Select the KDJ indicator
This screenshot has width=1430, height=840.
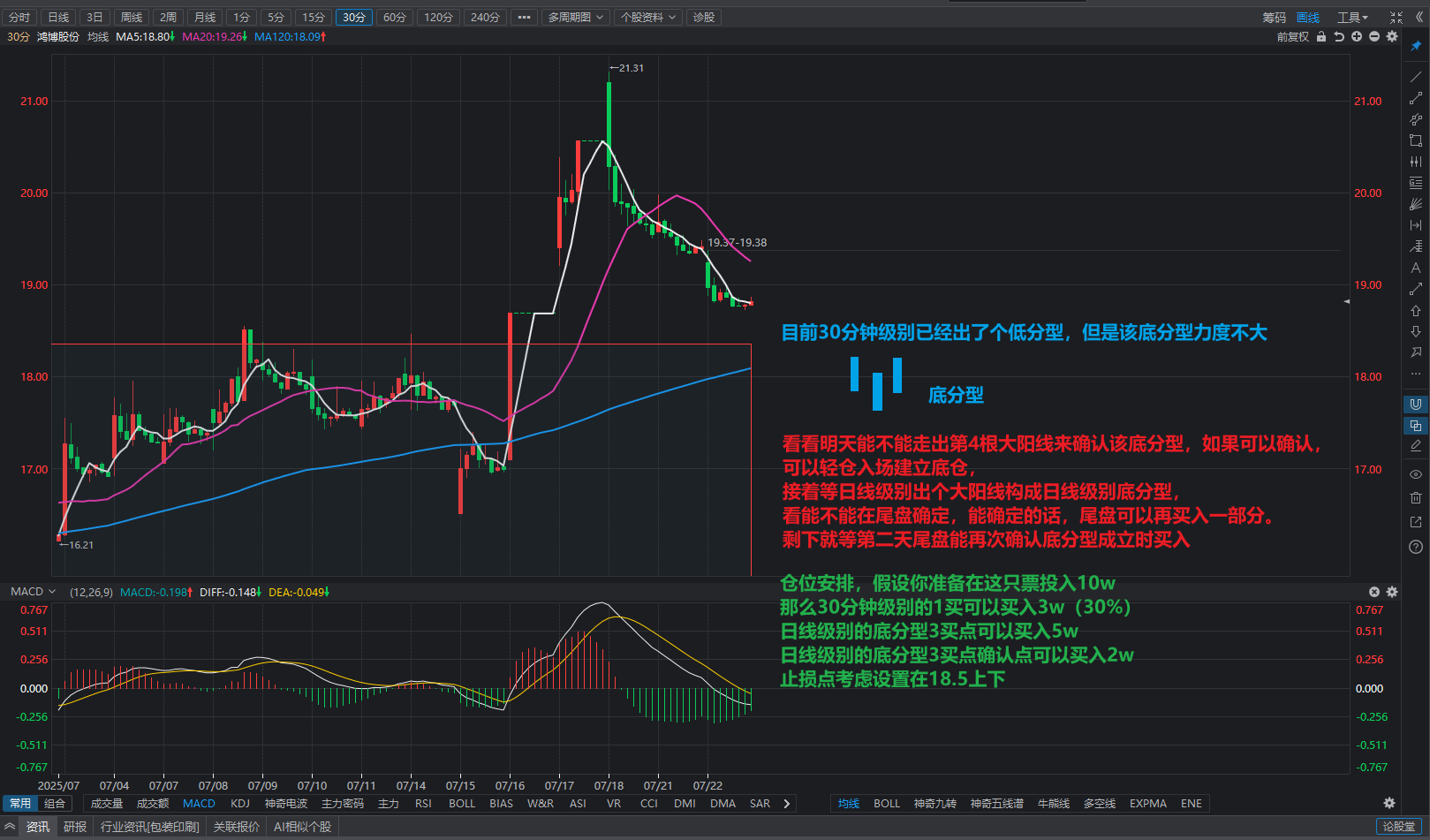(240, 804)
